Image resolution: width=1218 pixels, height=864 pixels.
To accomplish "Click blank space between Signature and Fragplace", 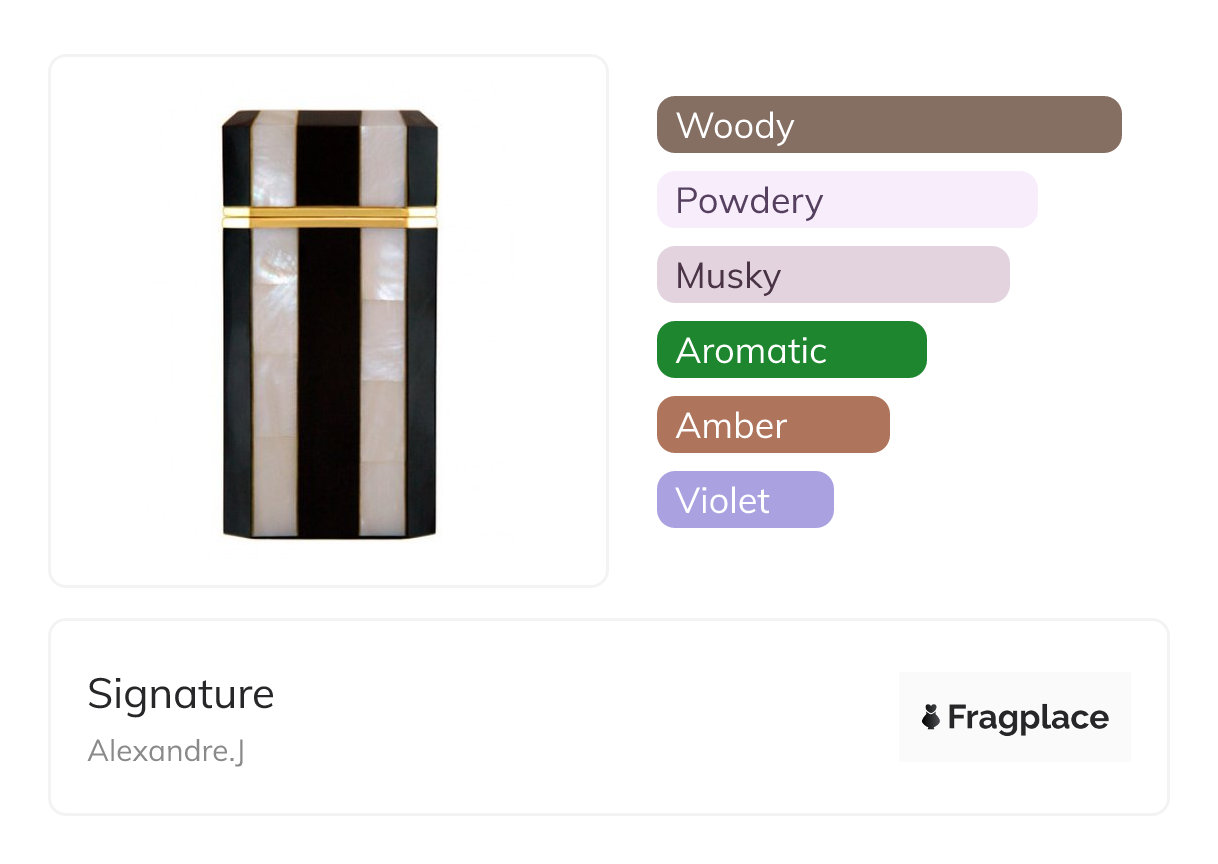I will click(580, 717).
